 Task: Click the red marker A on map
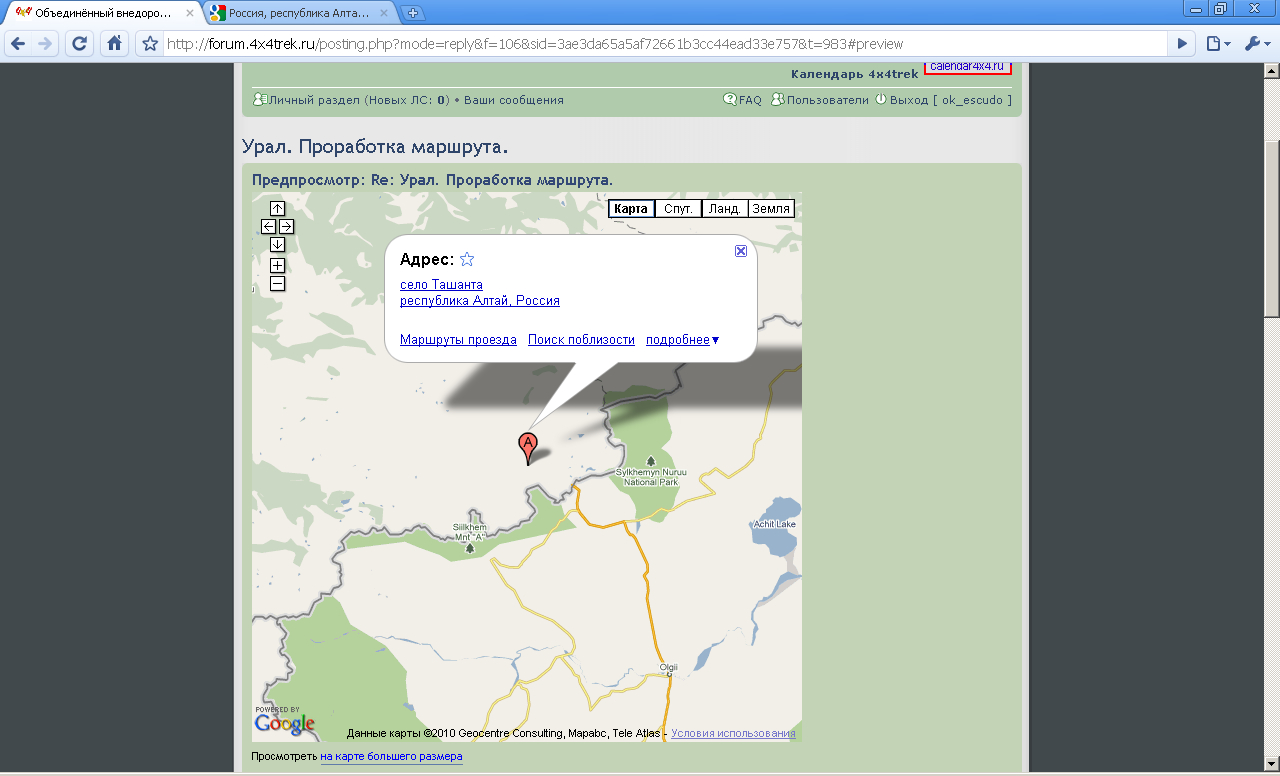point(527,446)
